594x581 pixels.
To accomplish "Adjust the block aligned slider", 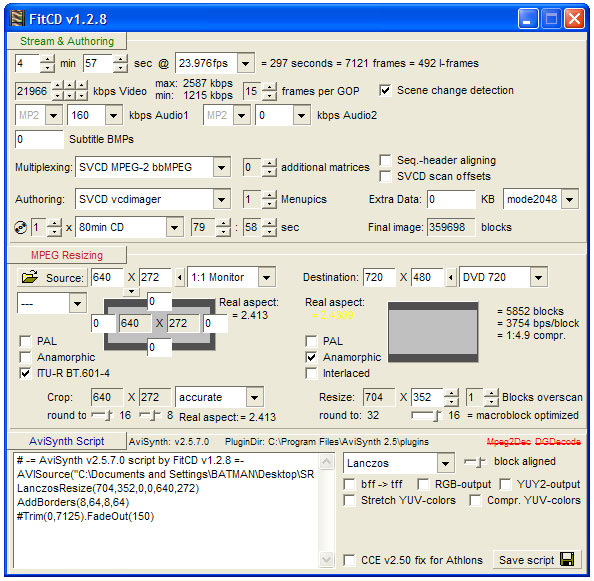I will 475,462.
